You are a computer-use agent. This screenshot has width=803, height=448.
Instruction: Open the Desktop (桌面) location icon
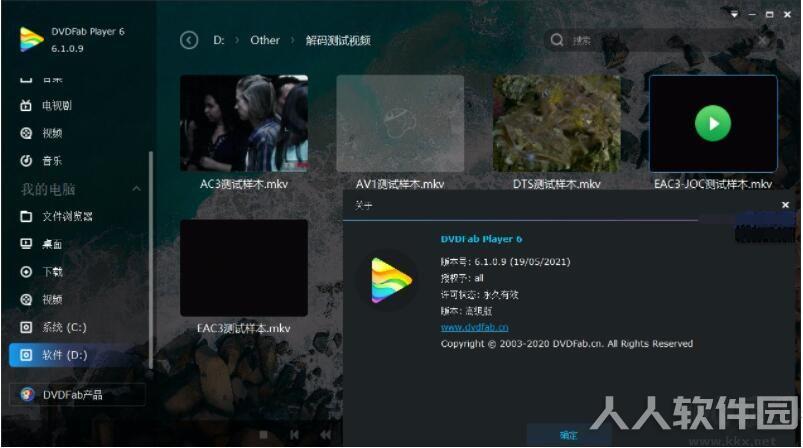(x=26, y=244)
